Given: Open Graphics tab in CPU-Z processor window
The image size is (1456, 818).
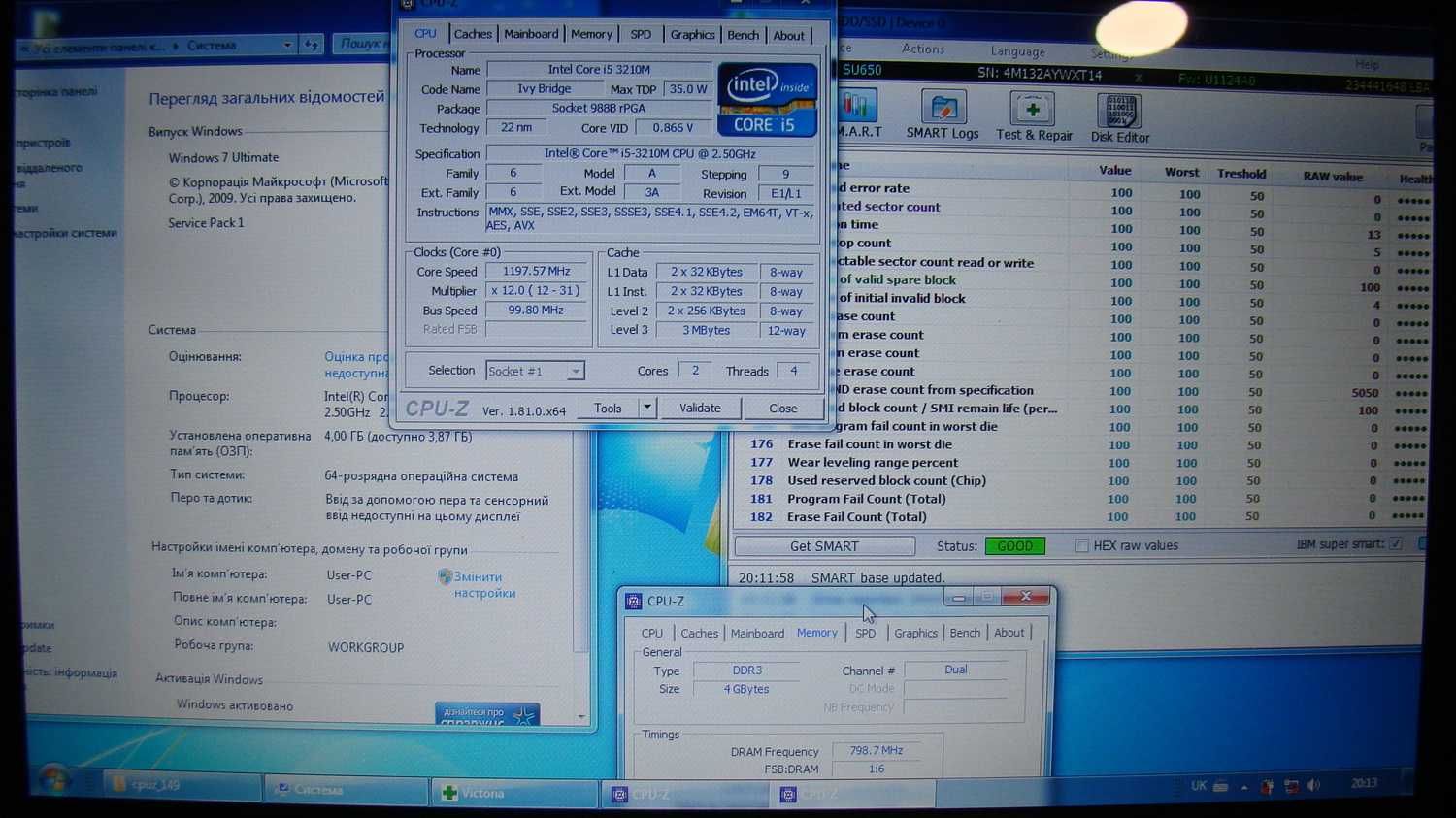Looking at the screenshot, I should [692, 35].
